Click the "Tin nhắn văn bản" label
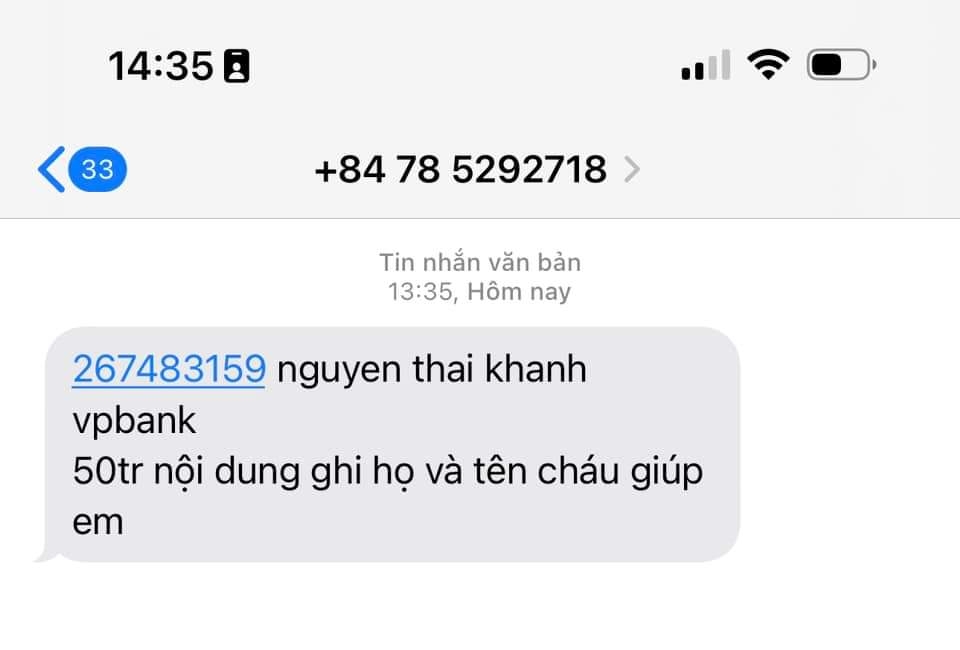Image resolution: width=960 pixels, height=650 pixels. tap(480, 262)
